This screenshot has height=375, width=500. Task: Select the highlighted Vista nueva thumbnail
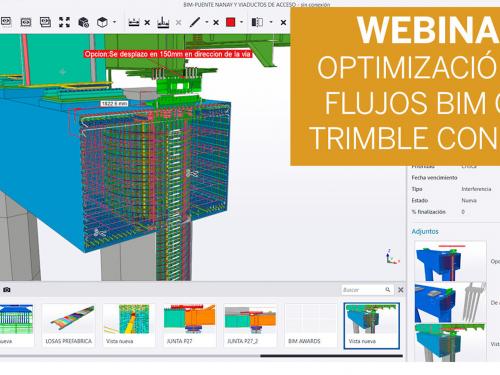(372, 326)
